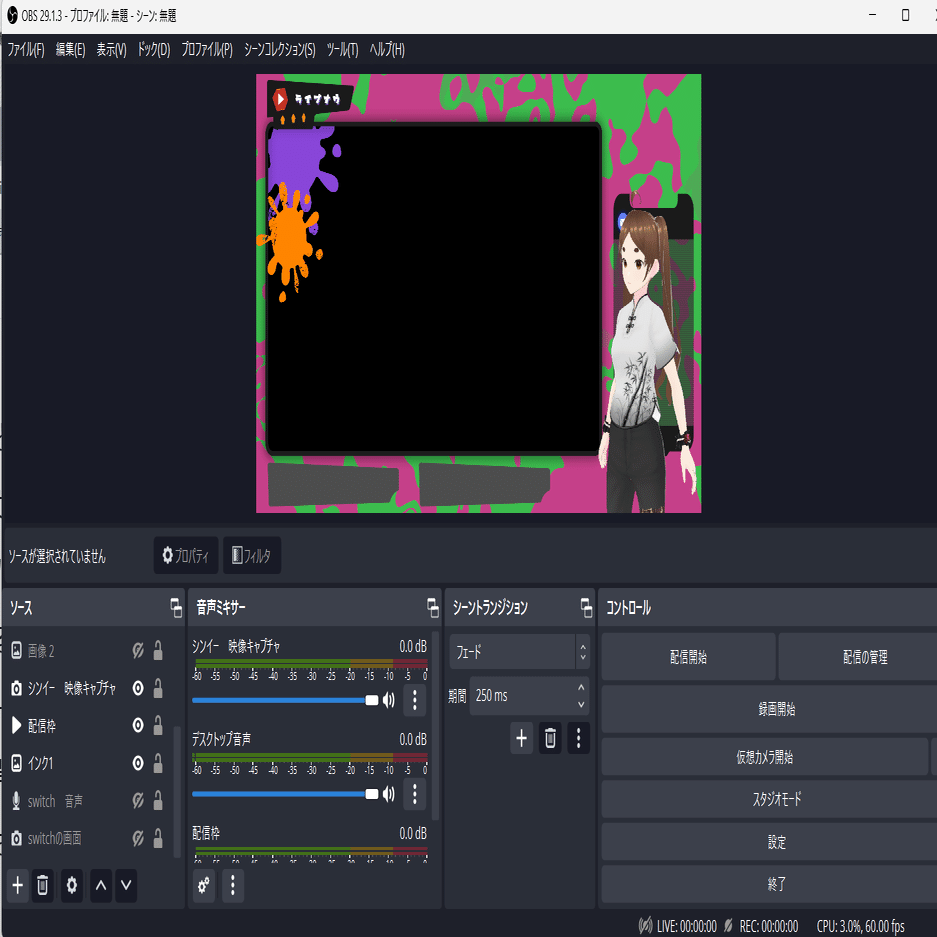Open advanced audio properties gears icon

(x=204, y=885)
